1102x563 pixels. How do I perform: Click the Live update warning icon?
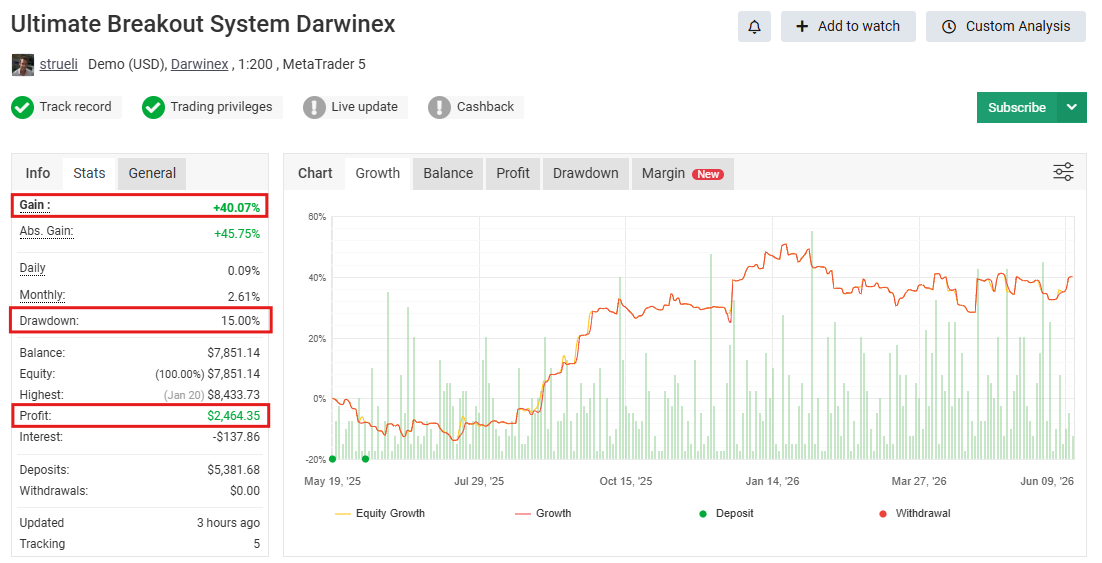(314, 108)
